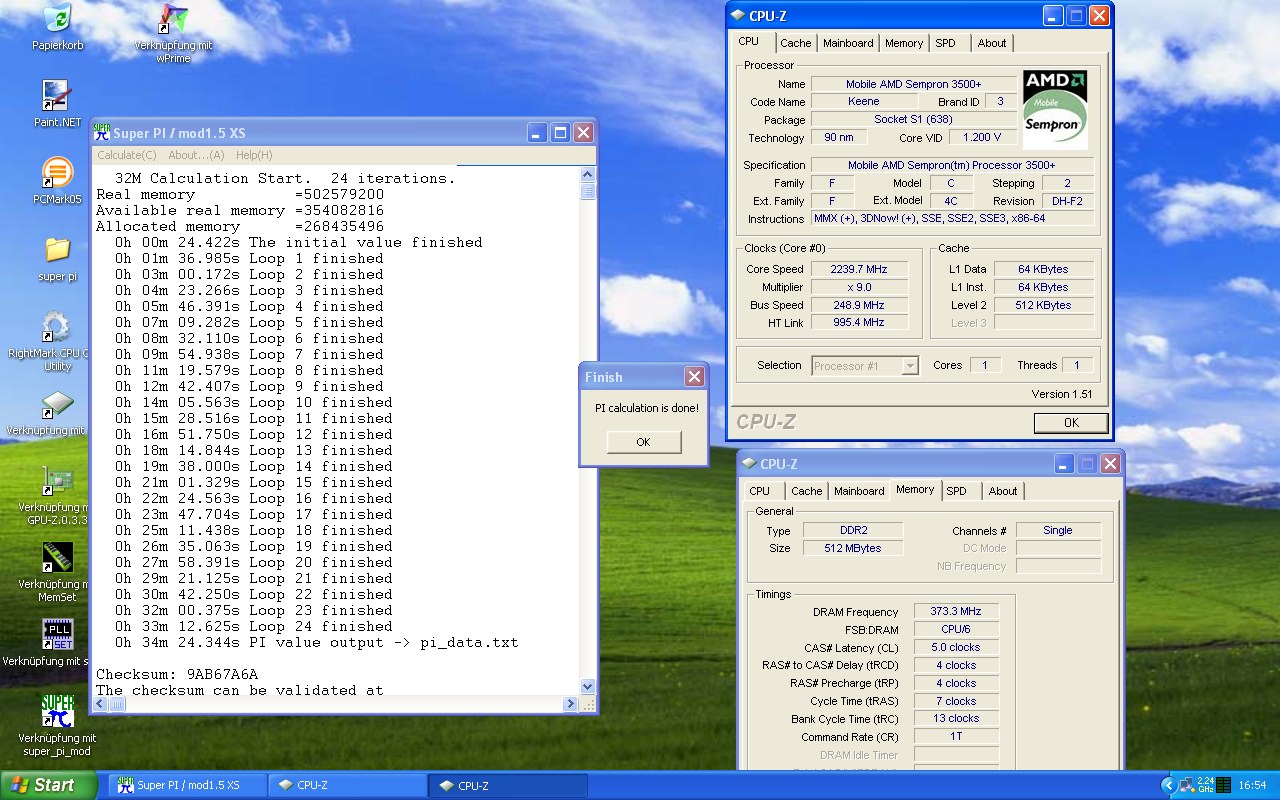Click the Multiplier x 9.0 field
The image size is (1280, 800).
click(x=859, y=287)
